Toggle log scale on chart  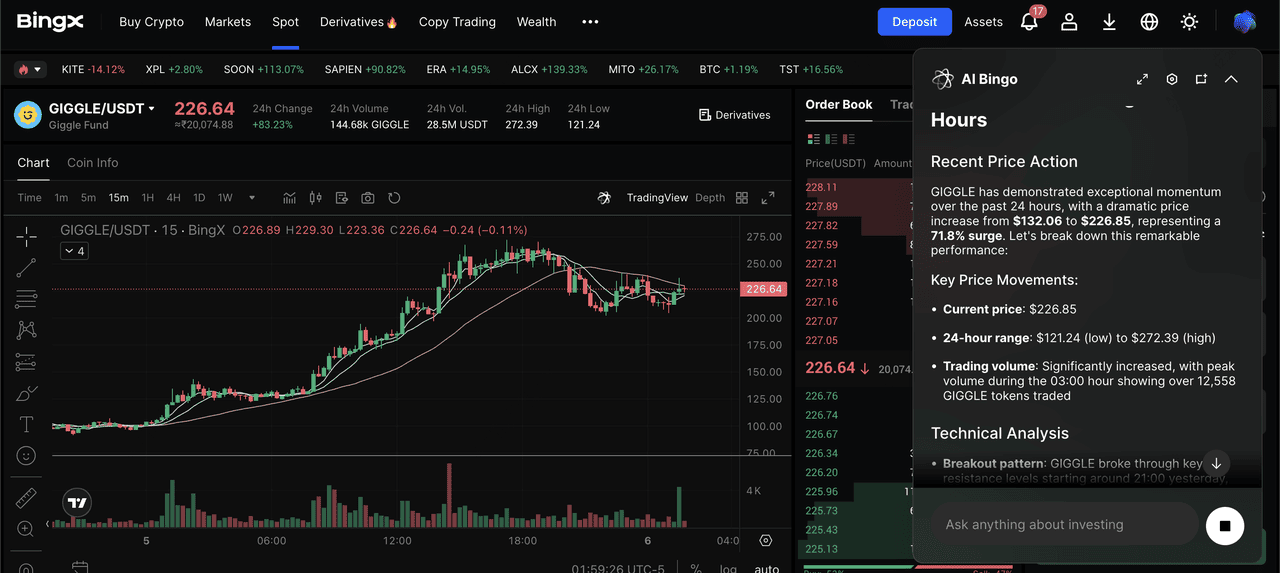pos(730,569)
